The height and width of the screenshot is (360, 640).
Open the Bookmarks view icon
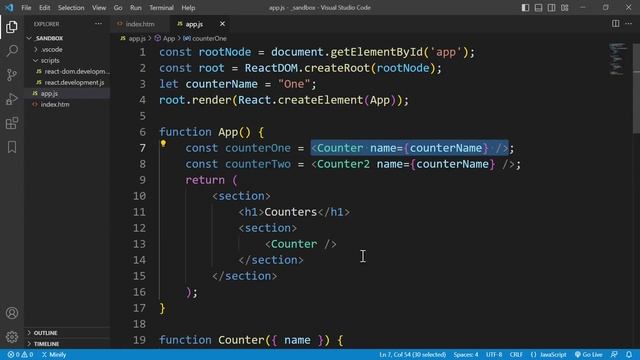12,147
